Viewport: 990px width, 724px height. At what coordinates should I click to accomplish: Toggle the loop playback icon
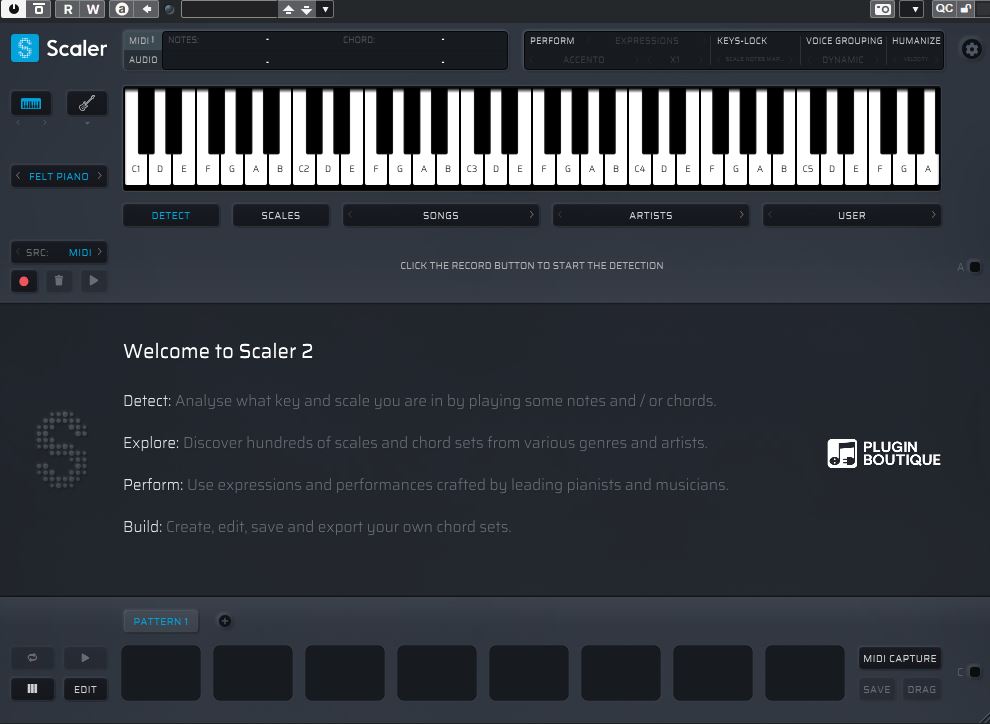coord(32,658)
